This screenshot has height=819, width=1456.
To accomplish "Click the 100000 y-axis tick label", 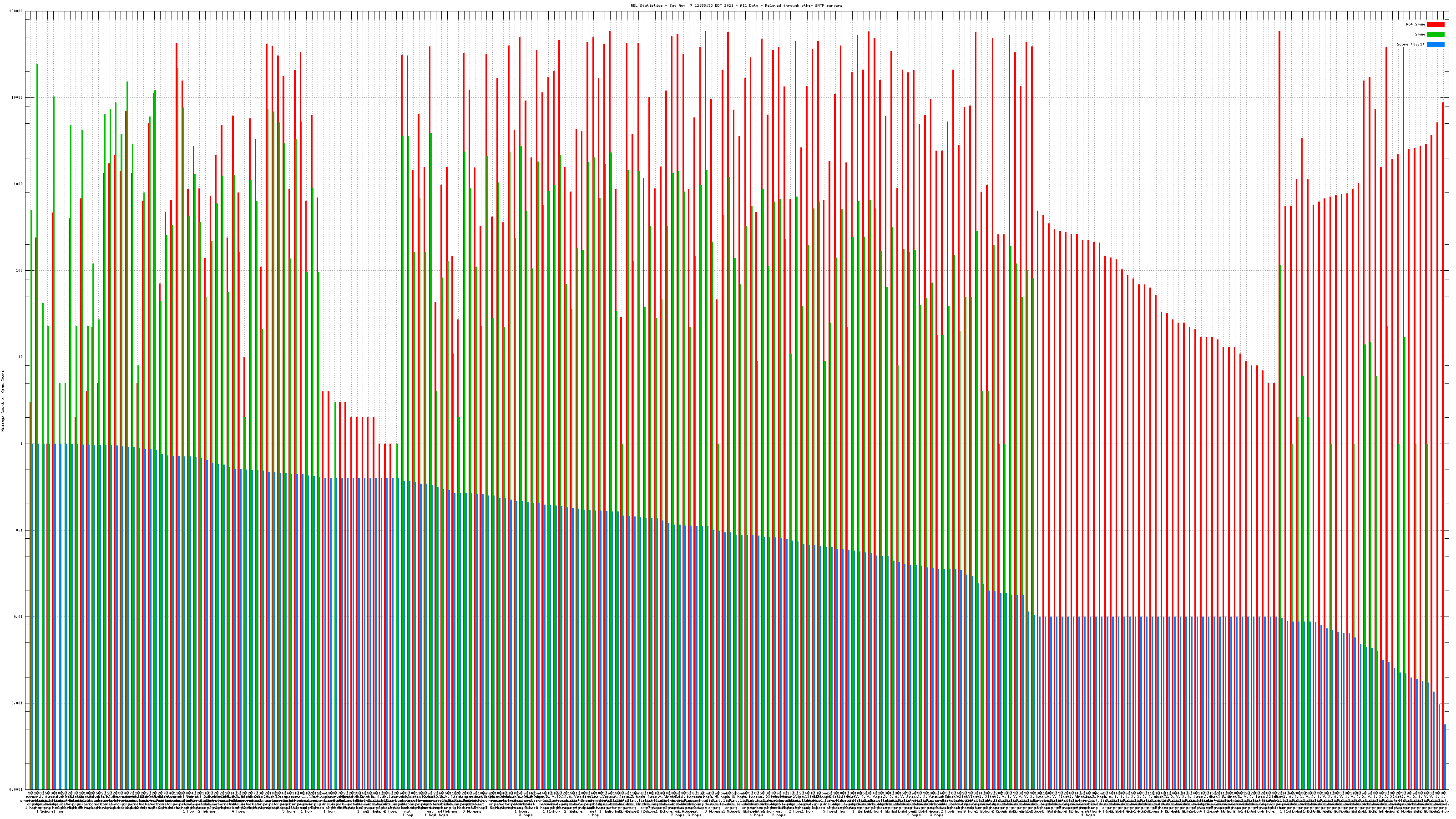I will pos(16,11).
